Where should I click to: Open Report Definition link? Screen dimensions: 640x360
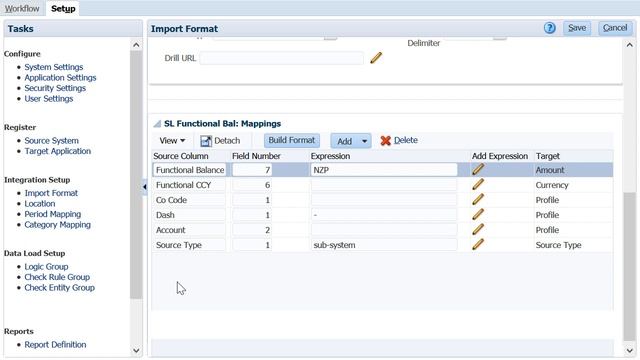(55, 344)
